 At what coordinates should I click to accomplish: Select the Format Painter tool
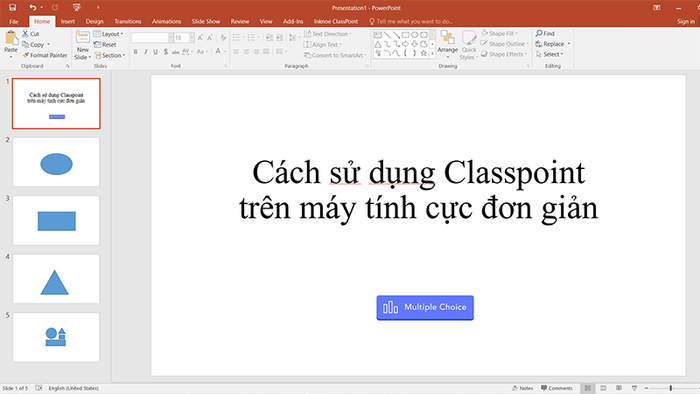[x=45, y=55]
